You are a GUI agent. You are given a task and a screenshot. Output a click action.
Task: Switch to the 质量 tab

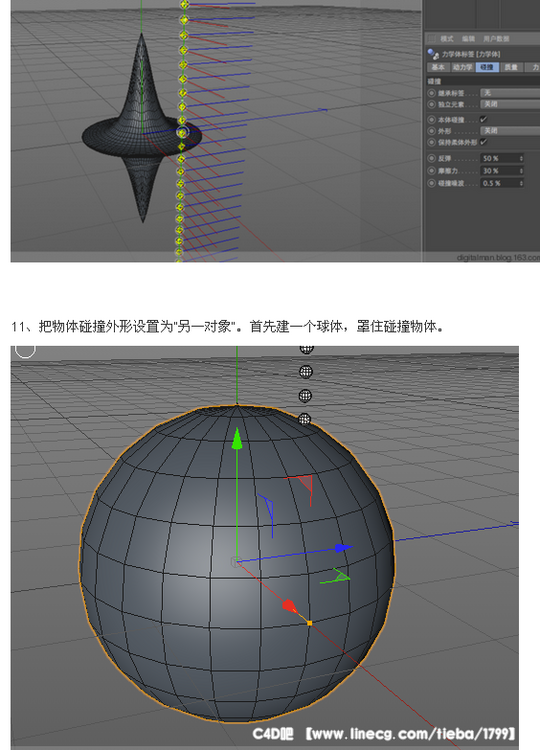511,67
